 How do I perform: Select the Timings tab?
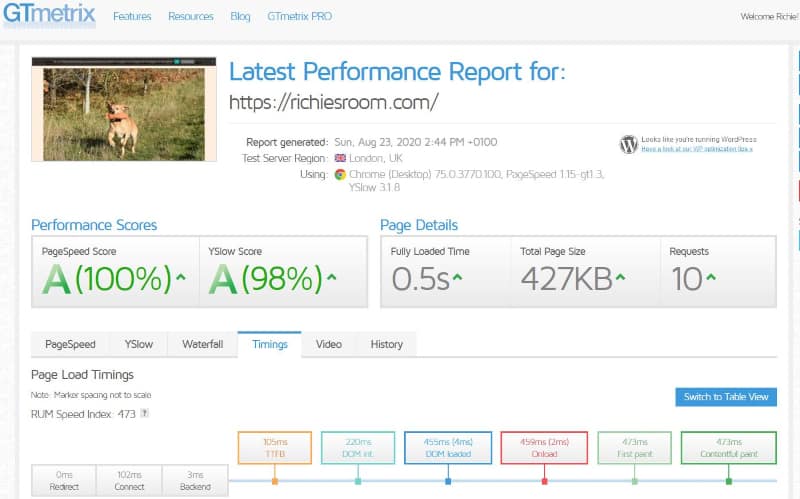(270, 344)
